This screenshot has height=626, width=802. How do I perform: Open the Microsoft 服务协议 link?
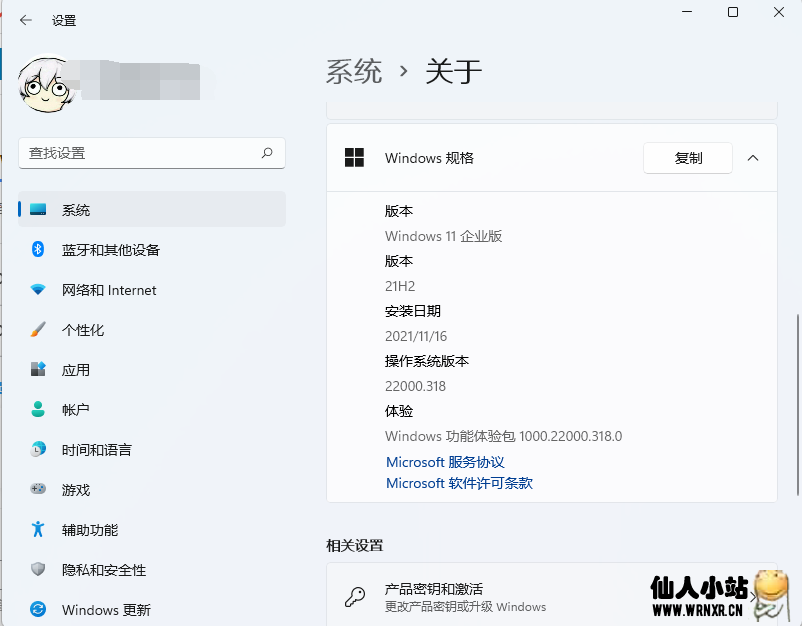[x=445, y=462]
